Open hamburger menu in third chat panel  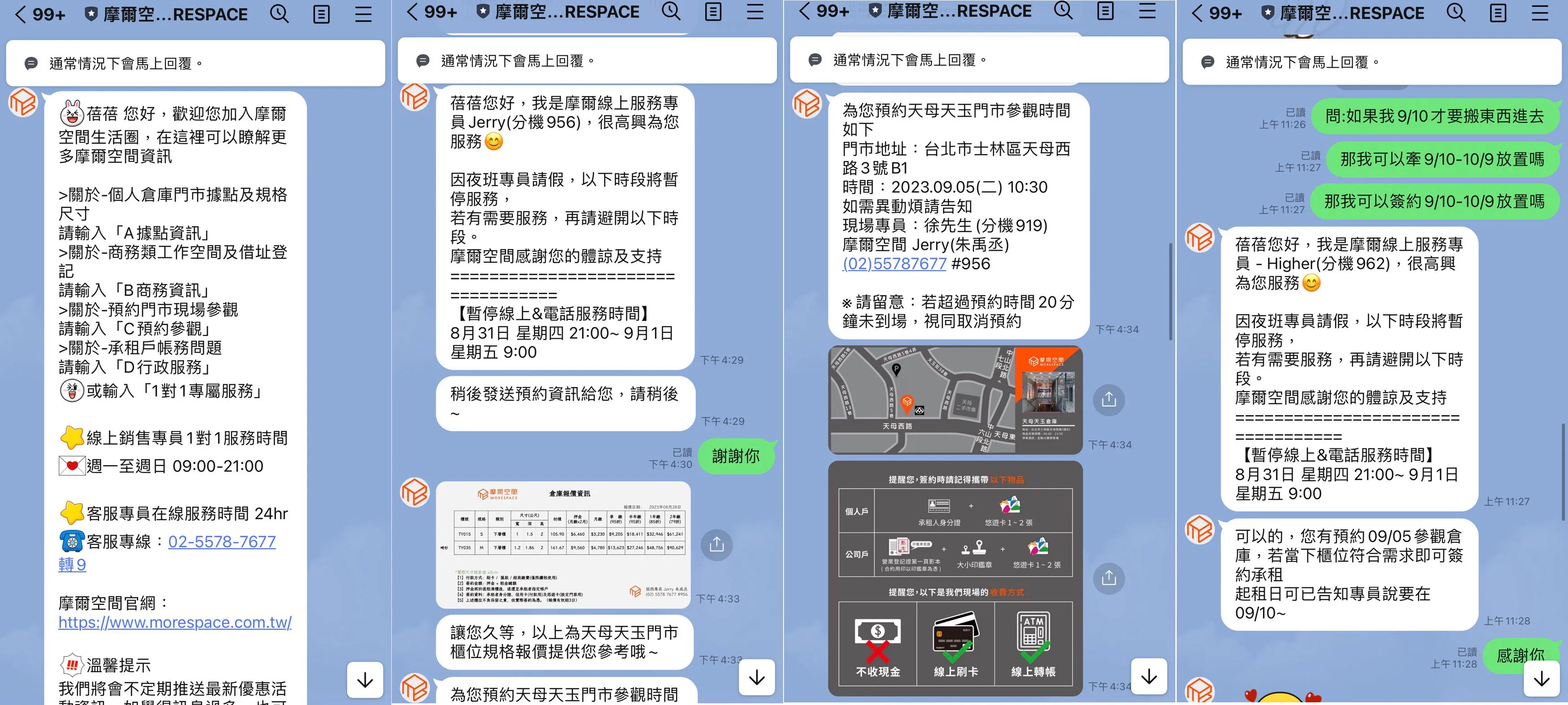[1147, 10]
